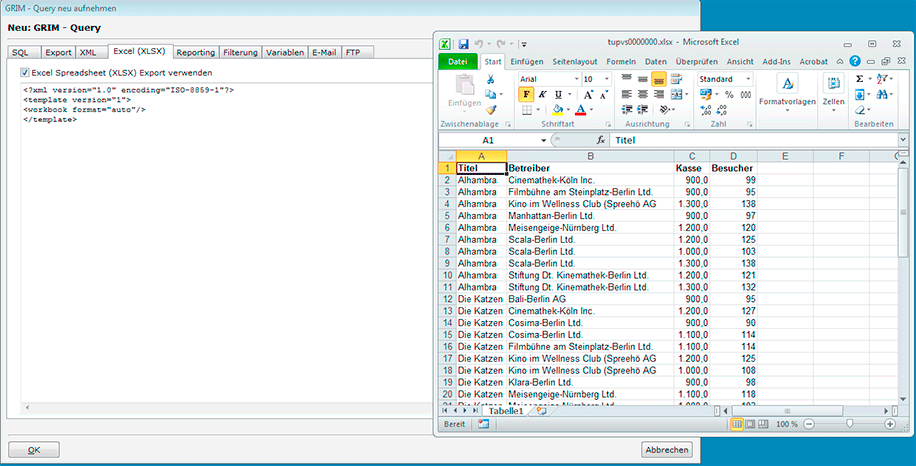
Task: Uncheck Excel Spreadsheet (XLSX) Export verwenden
Action: [x=25, y=72]
